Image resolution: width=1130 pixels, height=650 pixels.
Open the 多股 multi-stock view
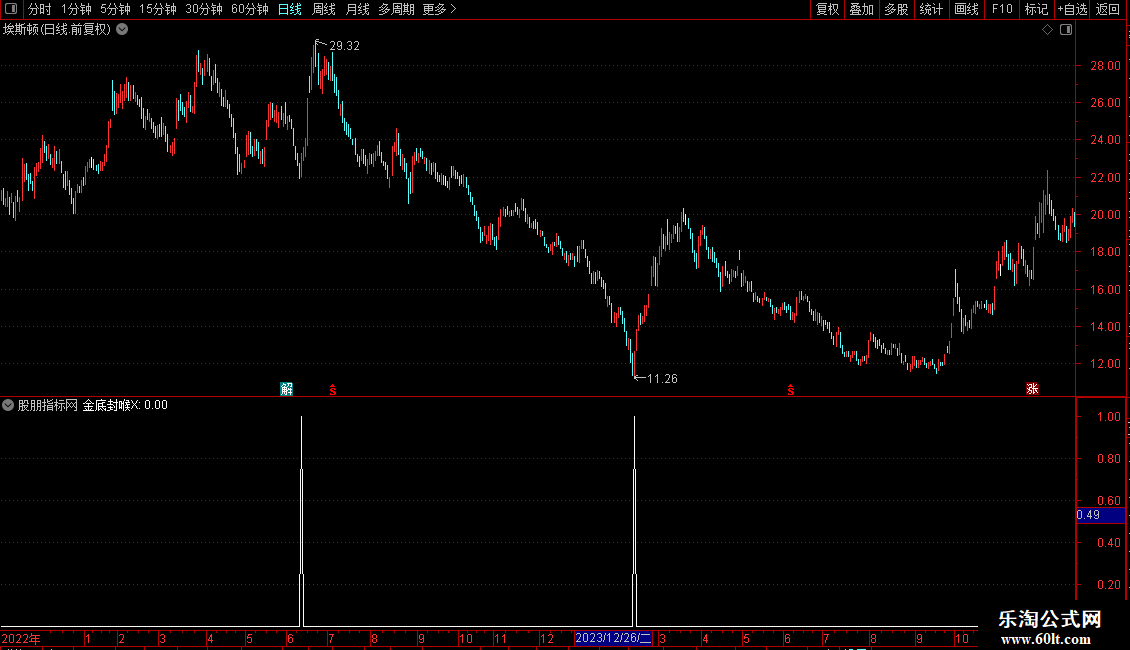(896, 9)
